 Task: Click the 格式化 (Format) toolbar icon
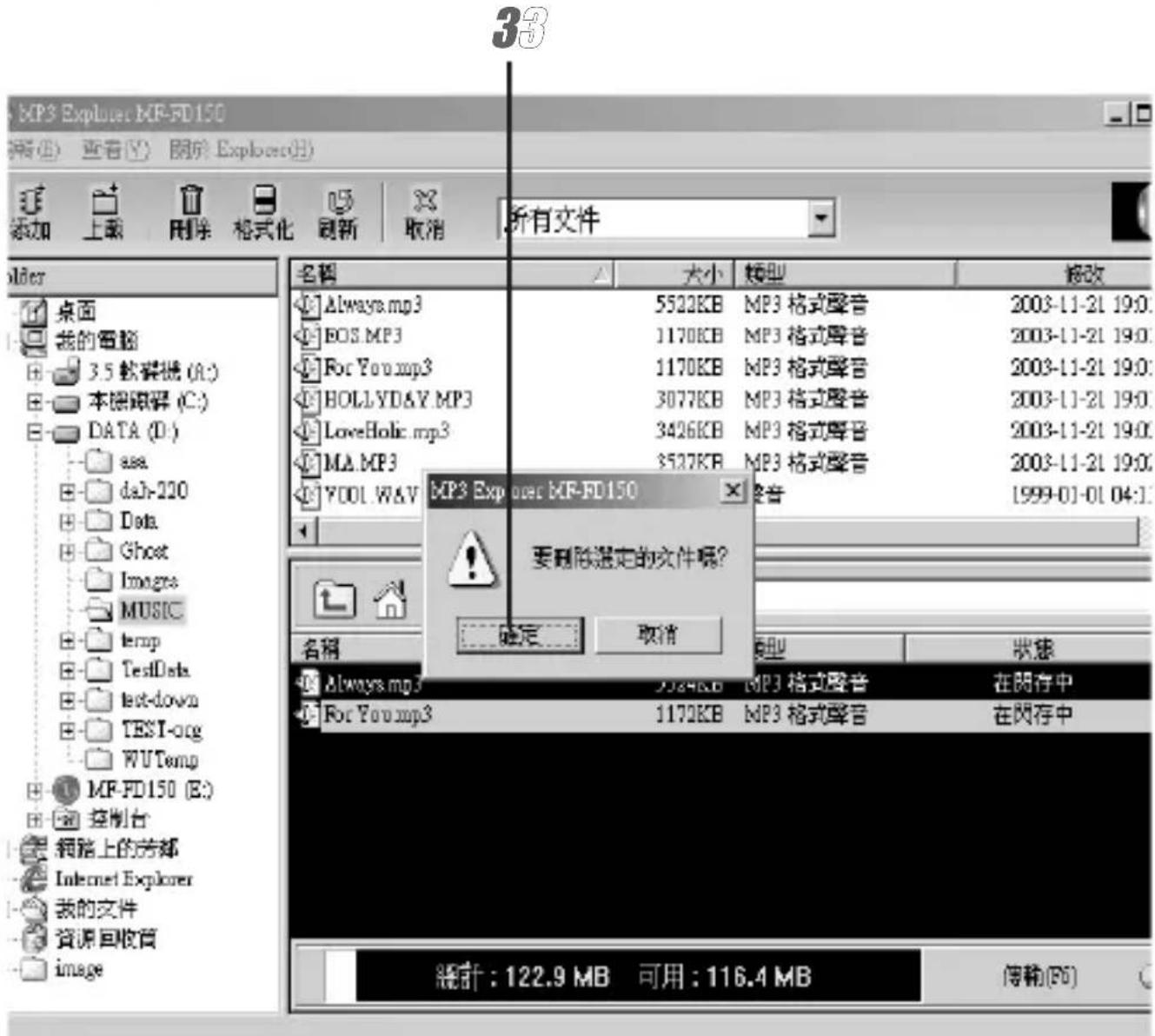[263, 213]
